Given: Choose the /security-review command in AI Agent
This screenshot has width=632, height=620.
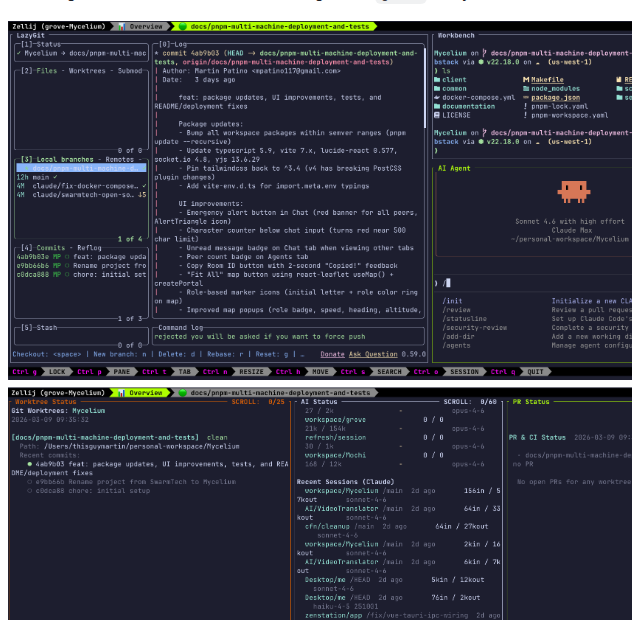Looking at the screenshot, I should click(x=474, y=327).
